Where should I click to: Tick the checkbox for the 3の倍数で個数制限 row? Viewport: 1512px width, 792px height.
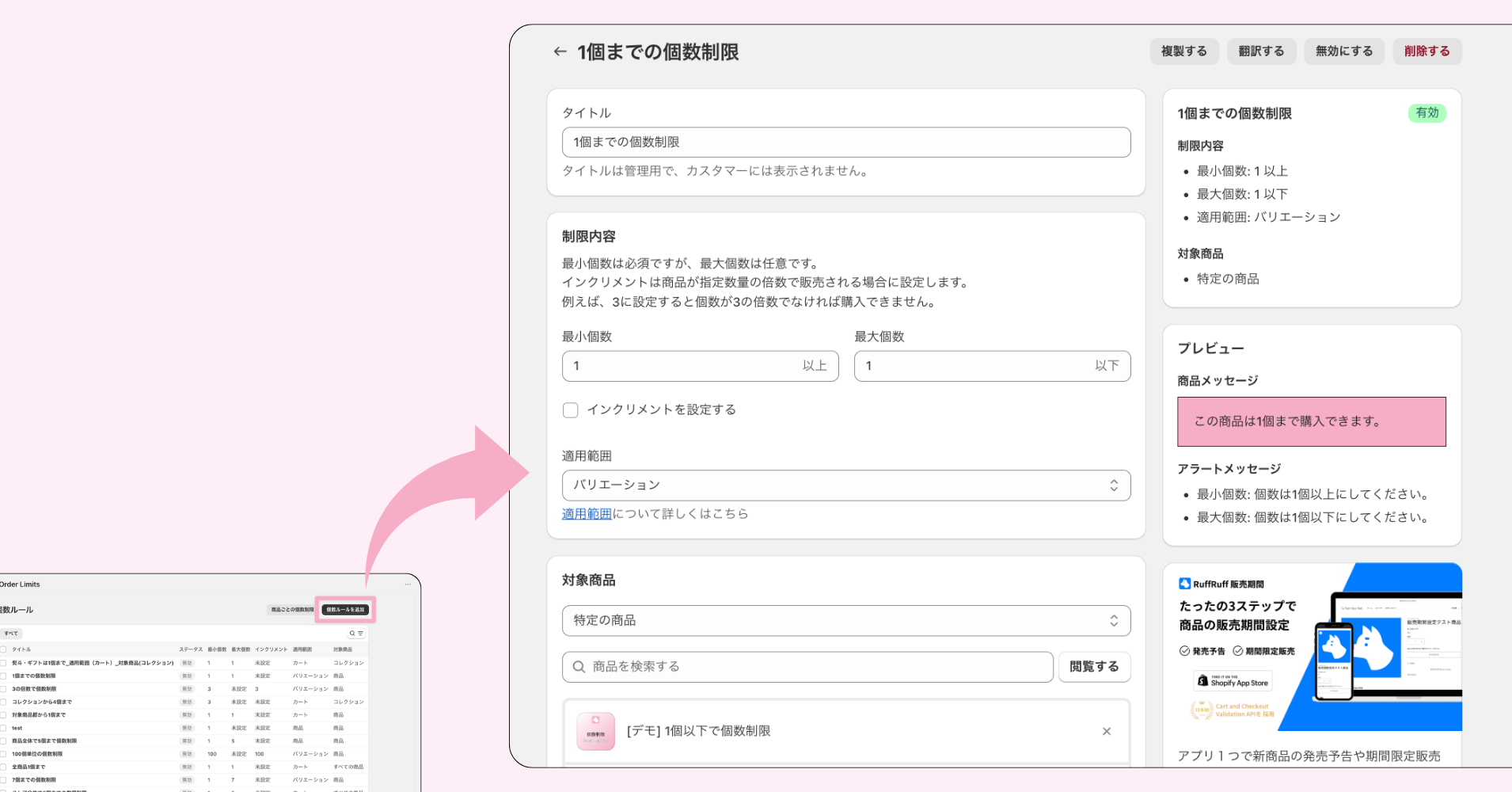[x=3, y=689]
